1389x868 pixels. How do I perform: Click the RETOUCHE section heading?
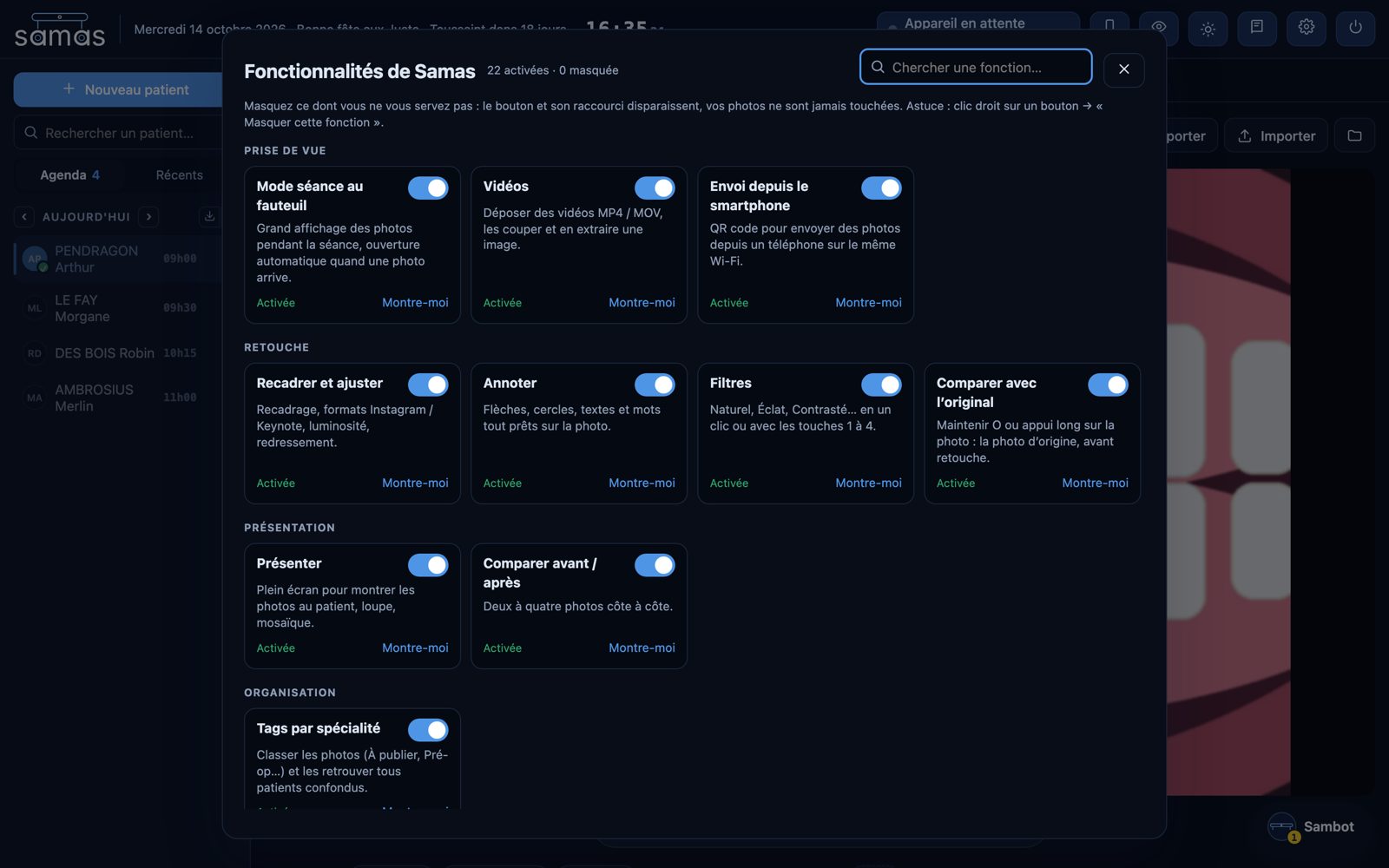[x=276, y=347]
